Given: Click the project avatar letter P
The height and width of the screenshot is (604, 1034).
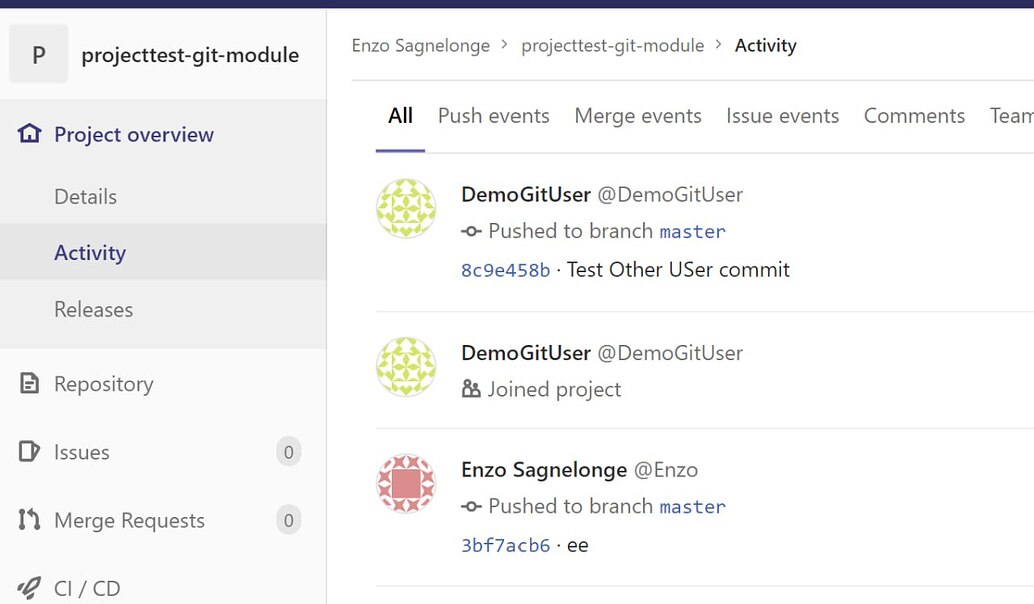Looking at the screenshot, I should click(38, 55).
